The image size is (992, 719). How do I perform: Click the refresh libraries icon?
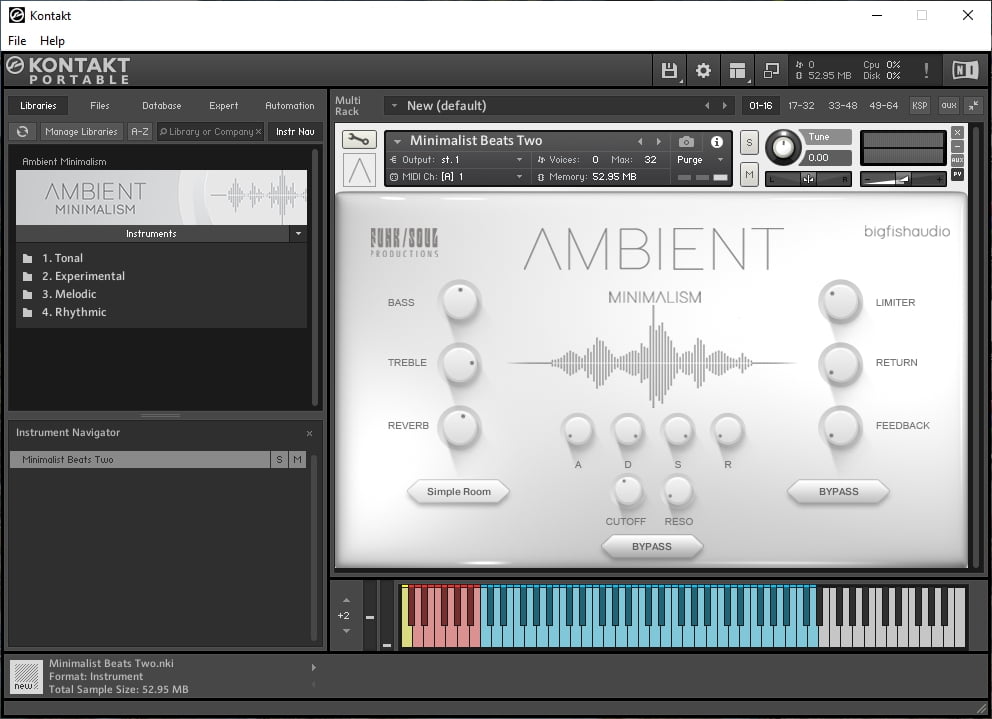tap(23, 132)
